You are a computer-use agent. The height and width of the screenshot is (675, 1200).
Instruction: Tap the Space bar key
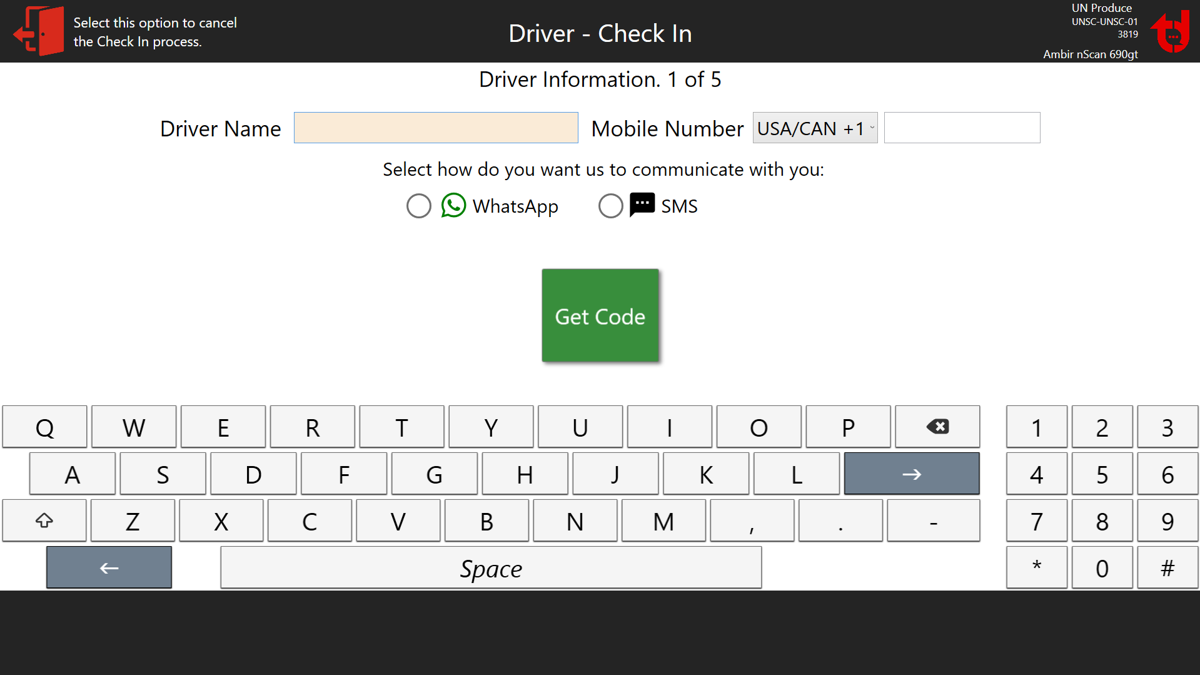click(x=491, y=568)
